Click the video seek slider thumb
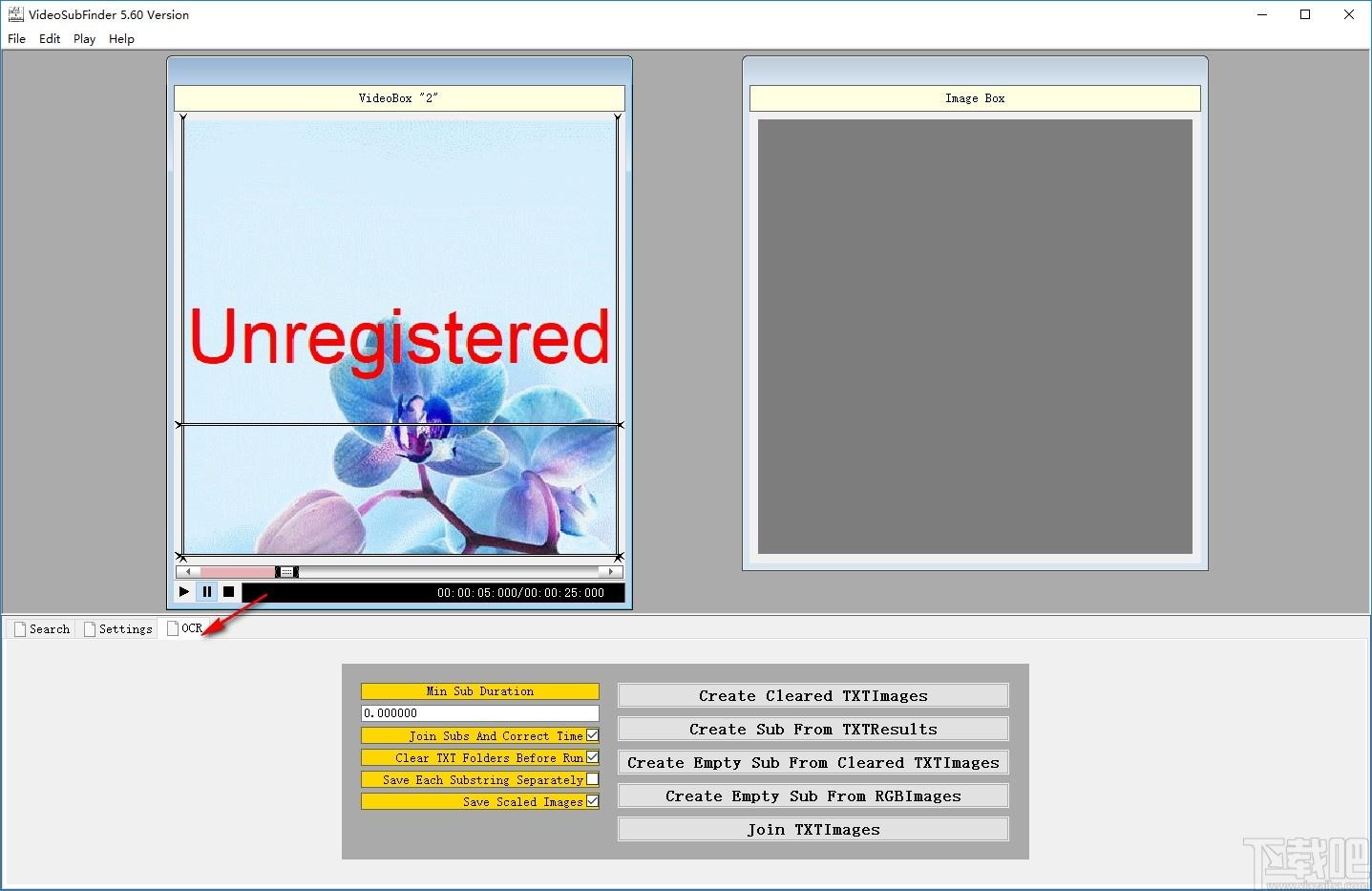1372x891 pixels. point(287,572)
